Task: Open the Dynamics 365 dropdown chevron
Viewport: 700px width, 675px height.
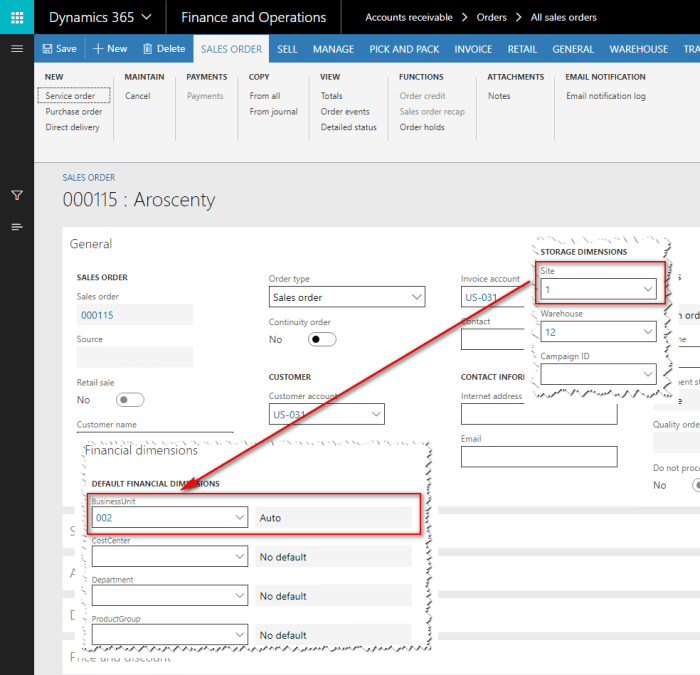Action: pyautogui.click(x=146, y=17)
